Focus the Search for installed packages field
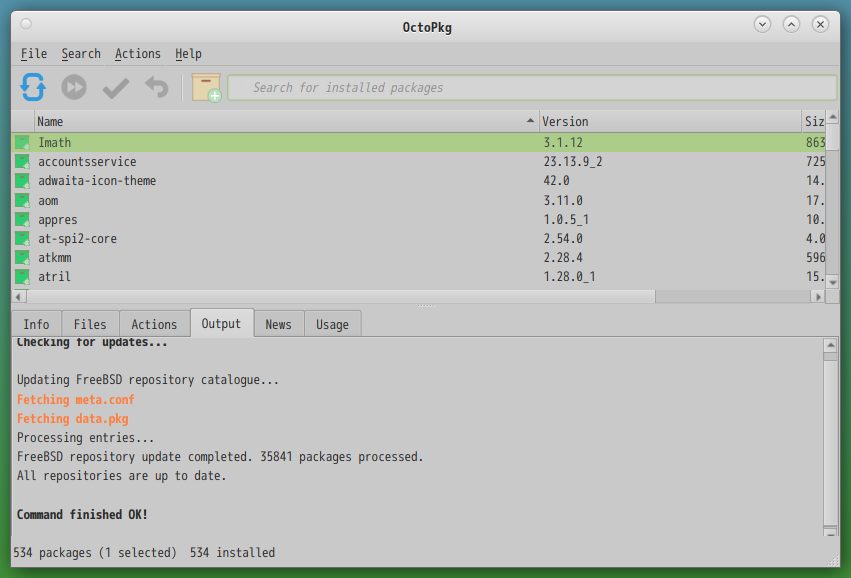The image size is (851, 578). [x=532, y=87]
